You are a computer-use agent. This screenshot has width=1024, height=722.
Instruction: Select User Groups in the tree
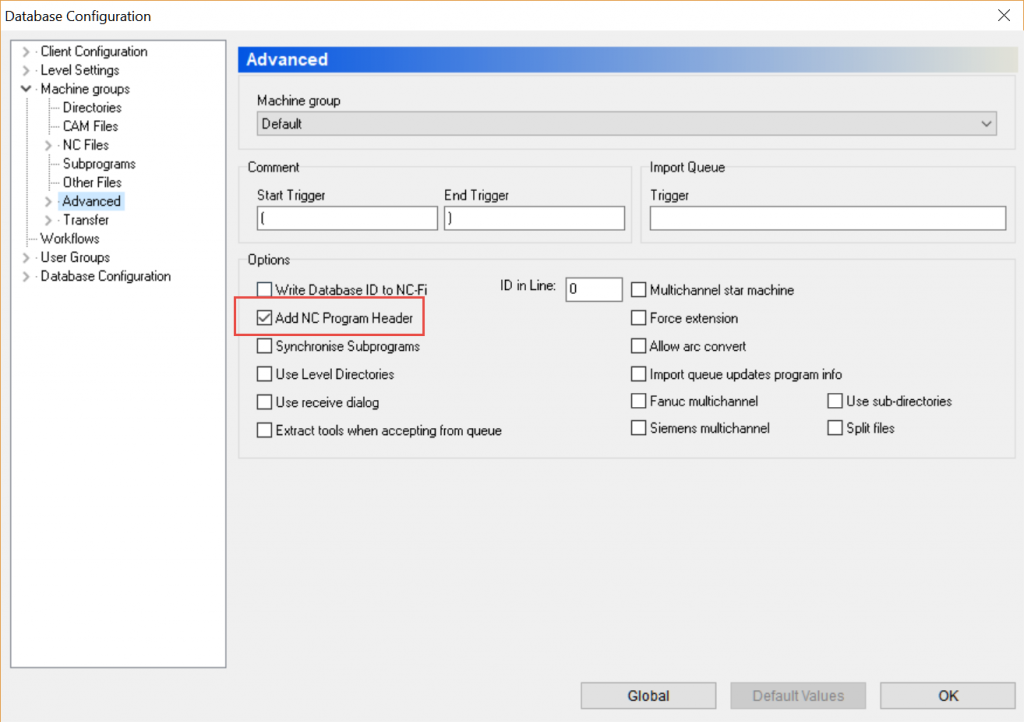coord(75,258)
